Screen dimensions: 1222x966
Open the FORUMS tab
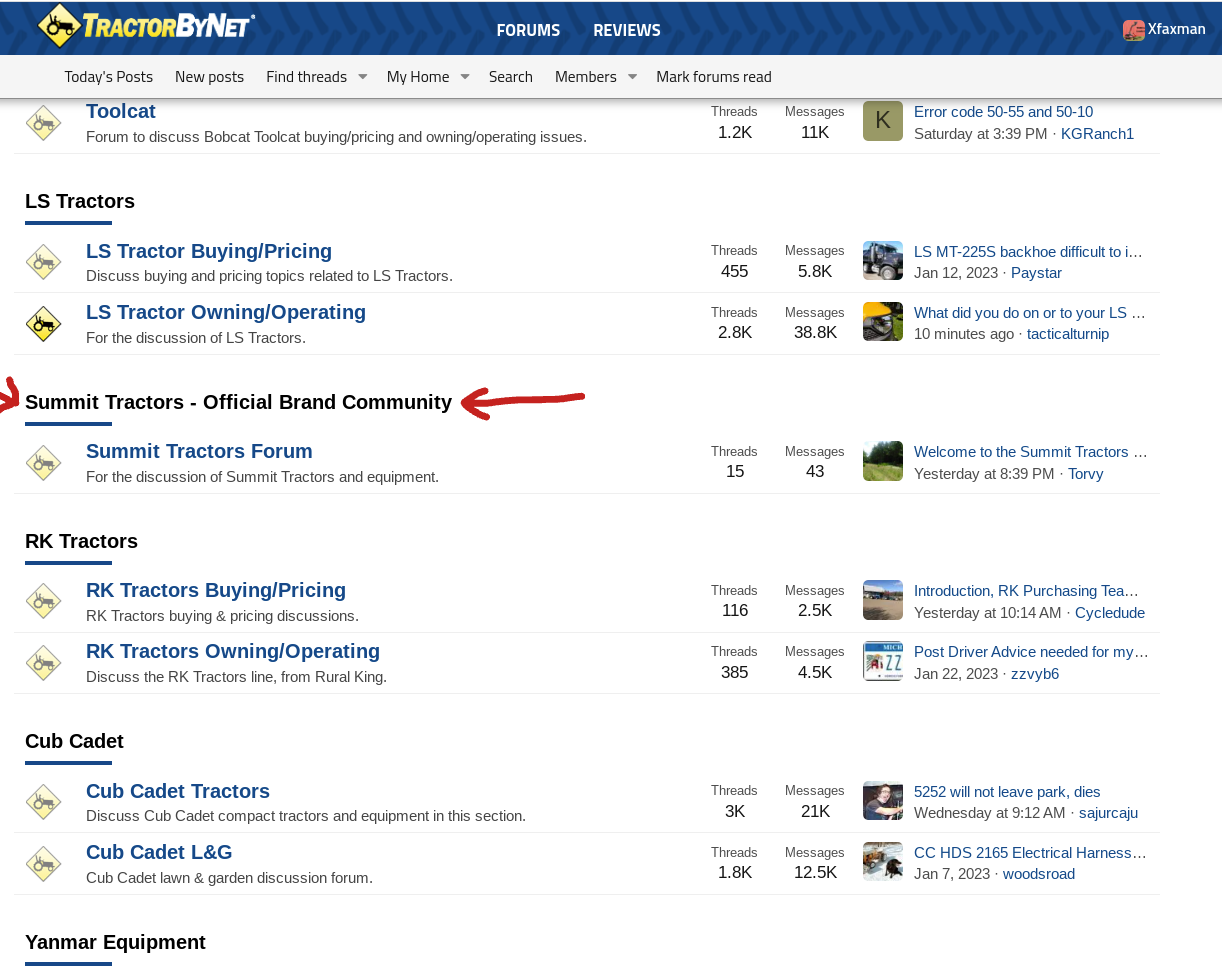pyautogui.click(x=528, y=30)
